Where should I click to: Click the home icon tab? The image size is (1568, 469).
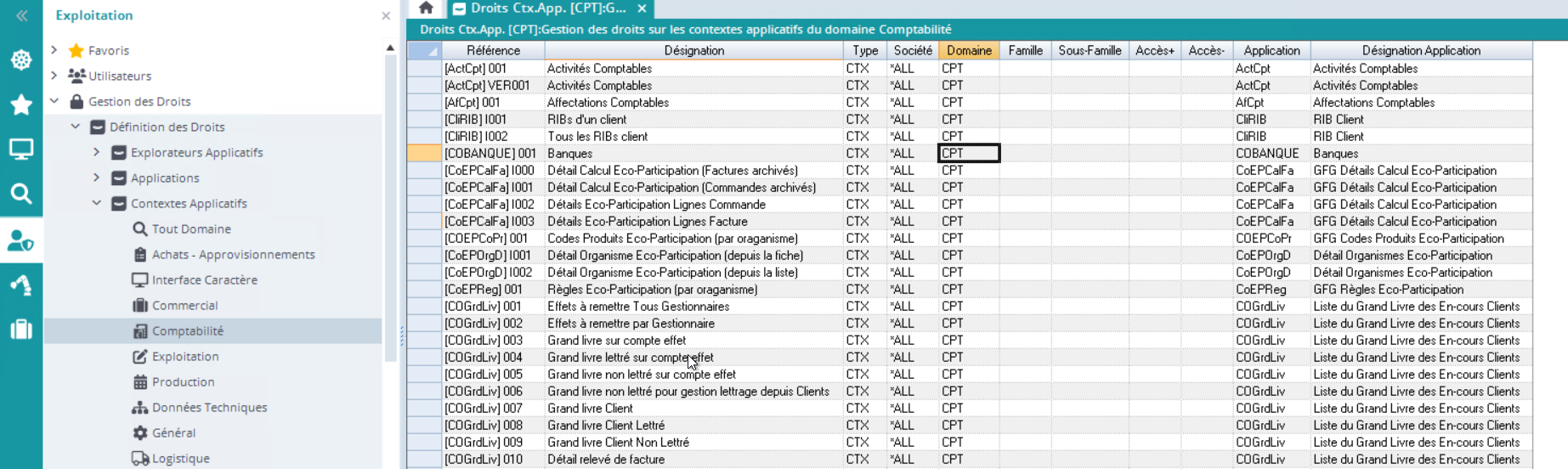(426, 8)
